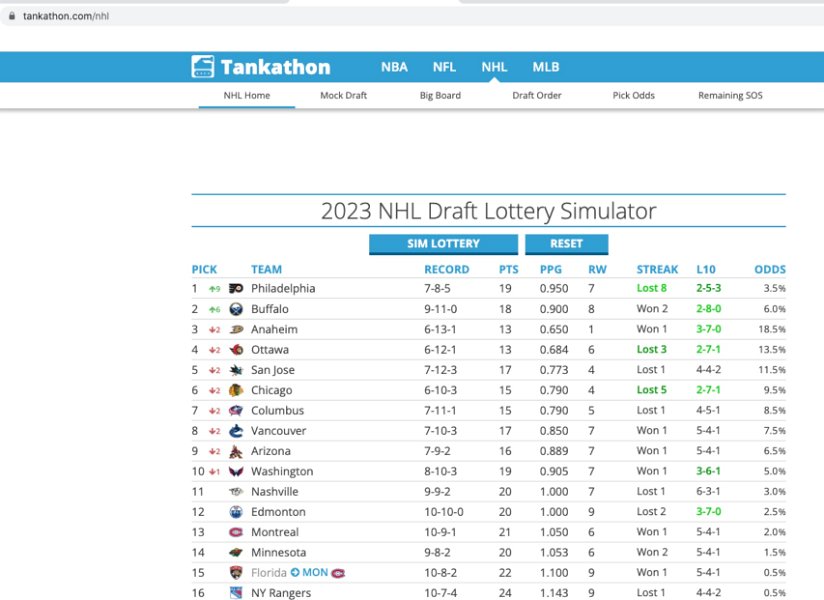
Task: Click the Montreal Canadiens logo in row 13
Action: click(236, 532)
